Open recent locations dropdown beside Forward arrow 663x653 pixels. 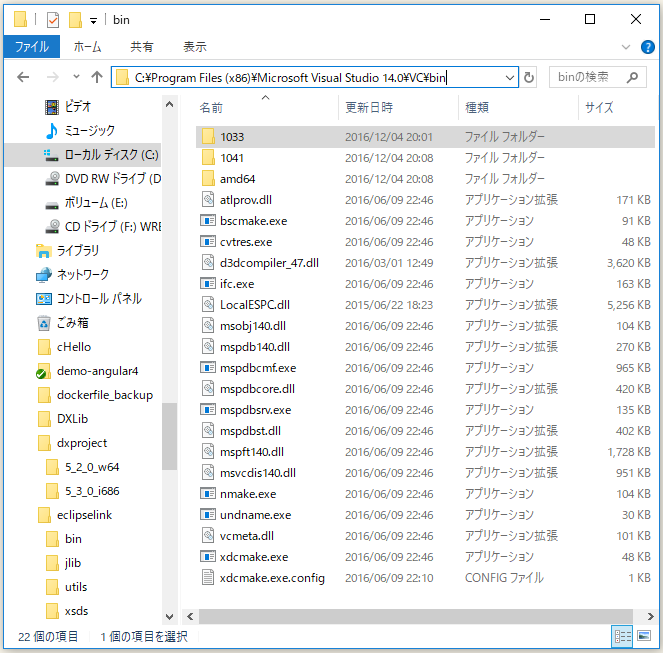coord(76,77)
